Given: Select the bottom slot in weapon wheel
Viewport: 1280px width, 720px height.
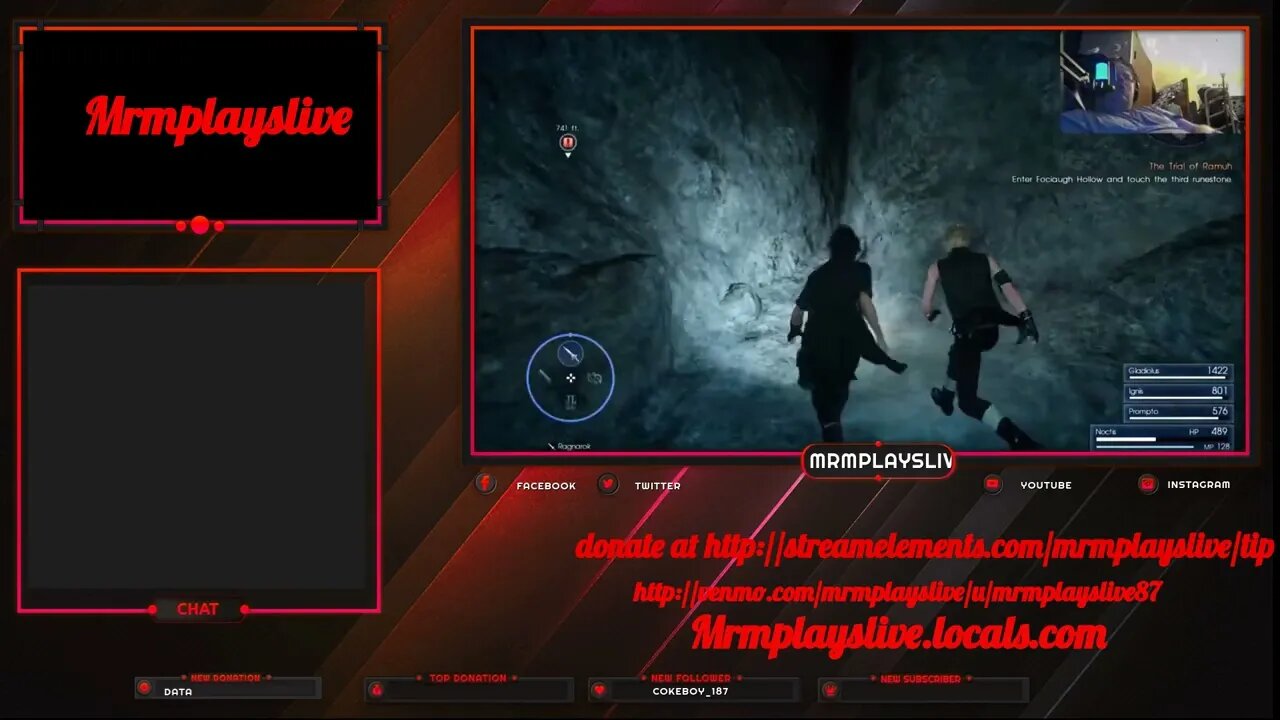Looking at the screenshot, I should tap(571, 402).
